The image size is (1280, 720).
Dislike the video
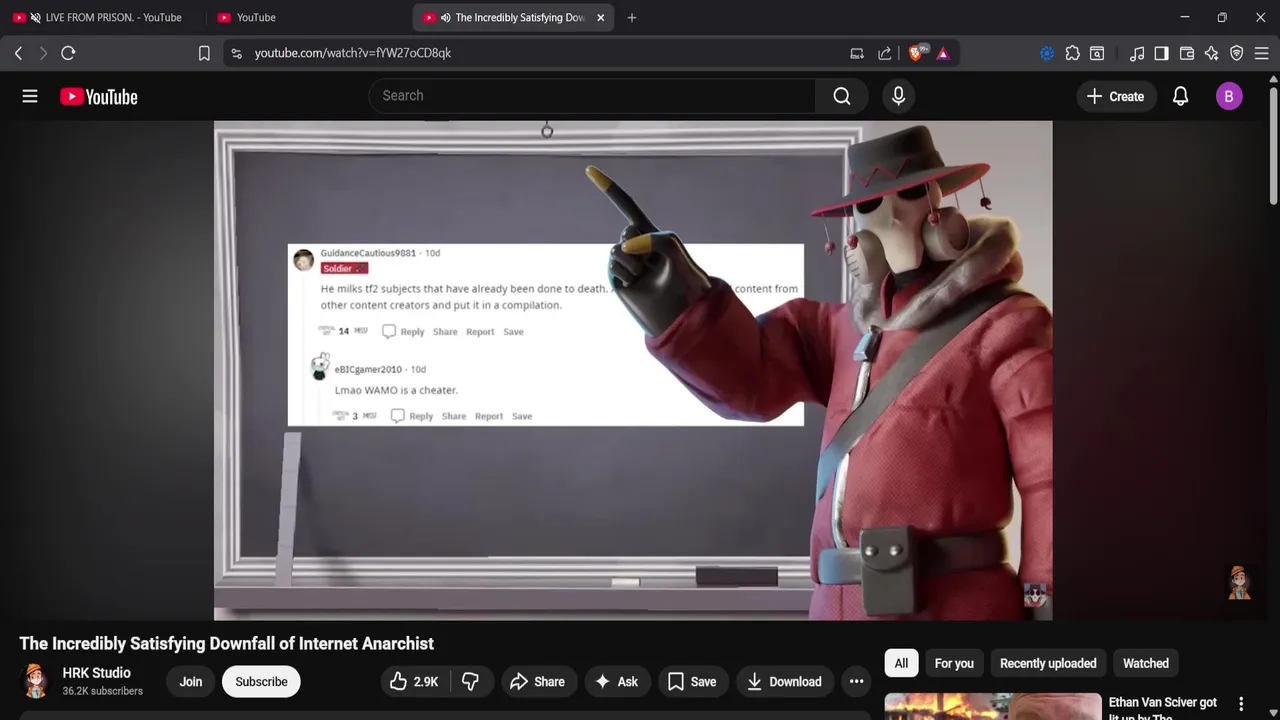click(470, 682)
